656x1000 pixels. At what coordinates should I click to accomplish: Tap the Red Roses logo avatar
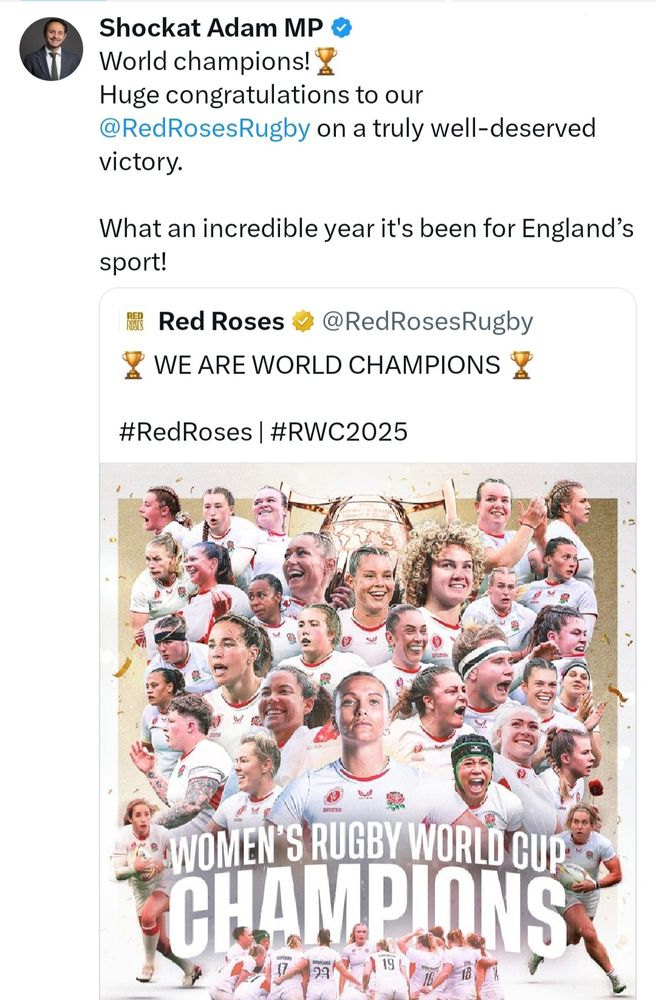135,321
